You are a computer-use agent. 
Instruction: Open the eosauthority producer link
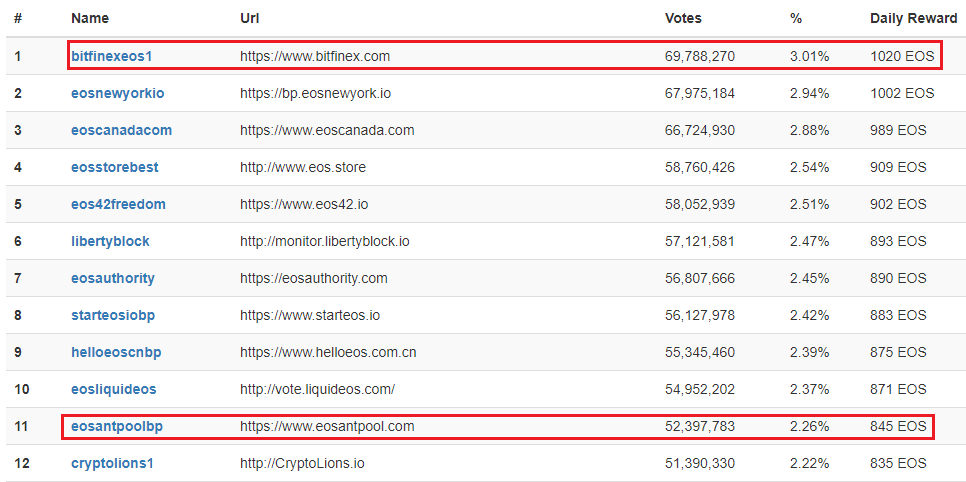click(x=113, y=278)
